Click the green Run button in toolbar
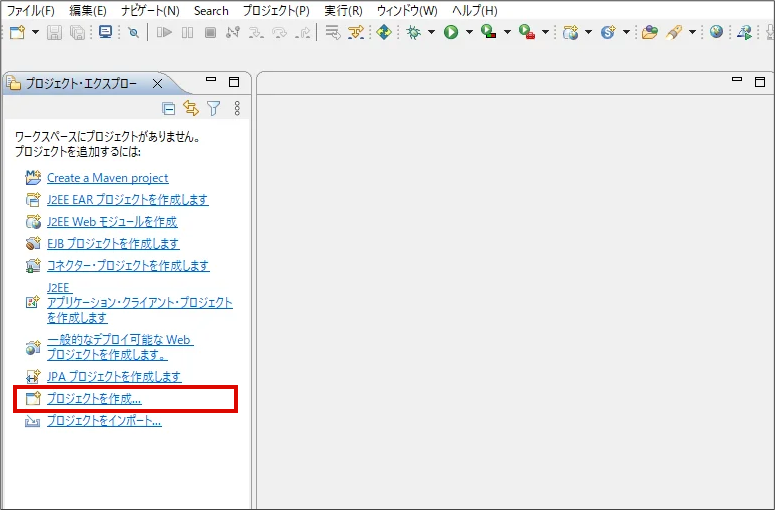The width and height of the screenshot is (775, 510). 451,32
